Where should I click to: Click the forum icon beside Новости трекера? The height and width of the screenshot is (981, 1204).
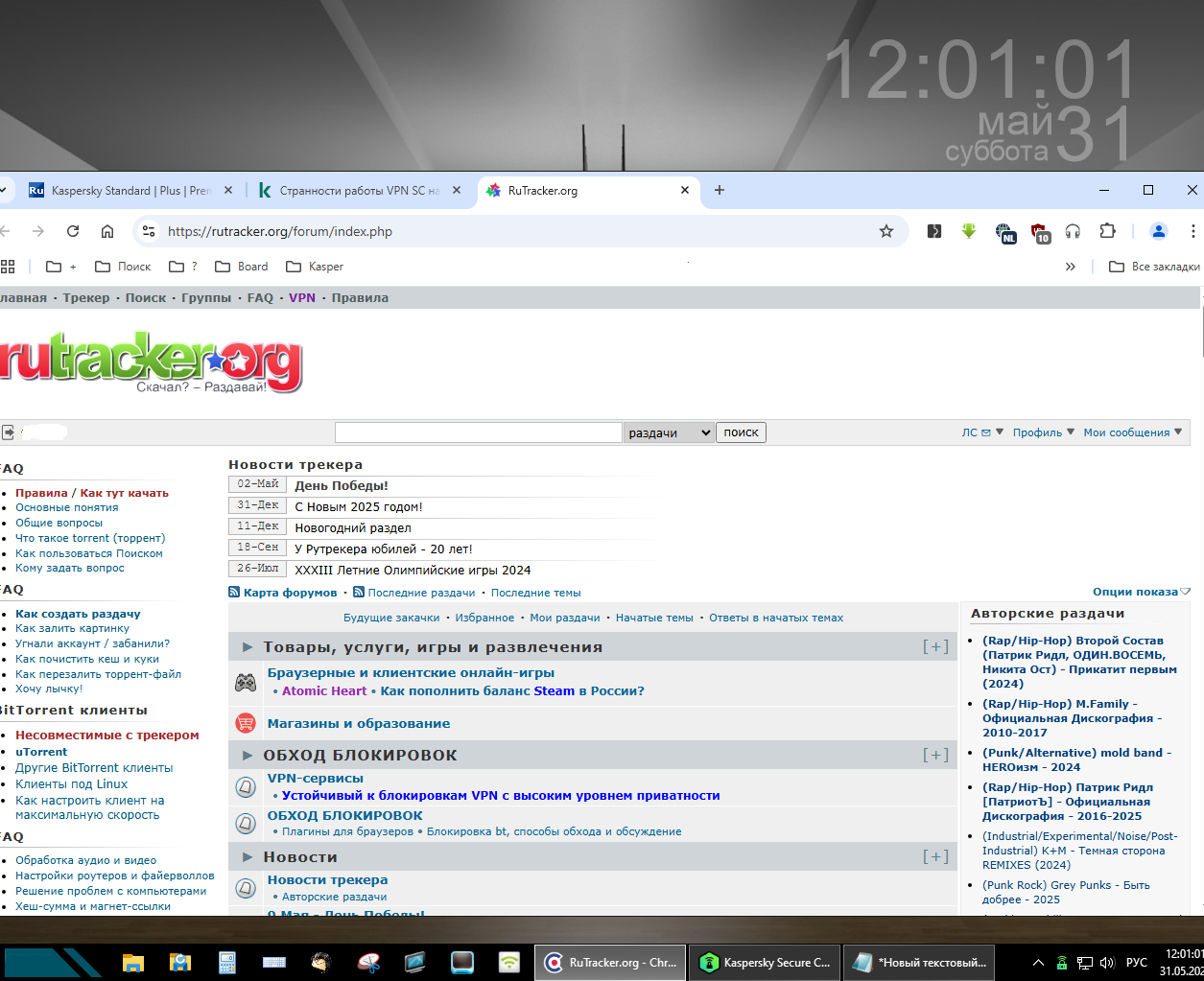click(246, 888)
